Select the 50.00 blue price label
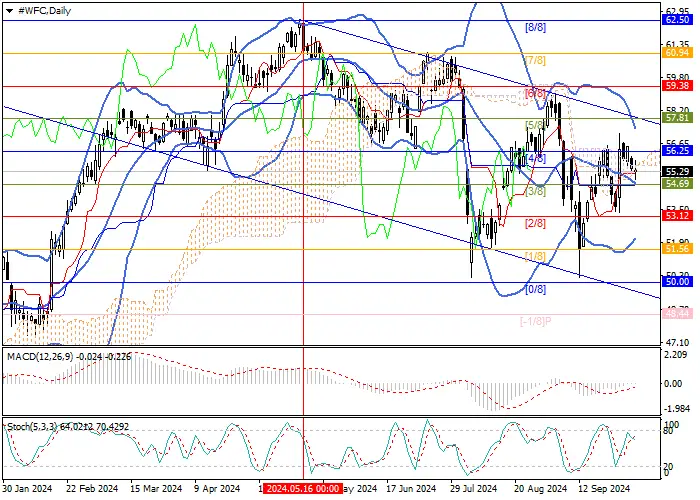The height and width of the screenshot is (500, 700). coord(677,282)
